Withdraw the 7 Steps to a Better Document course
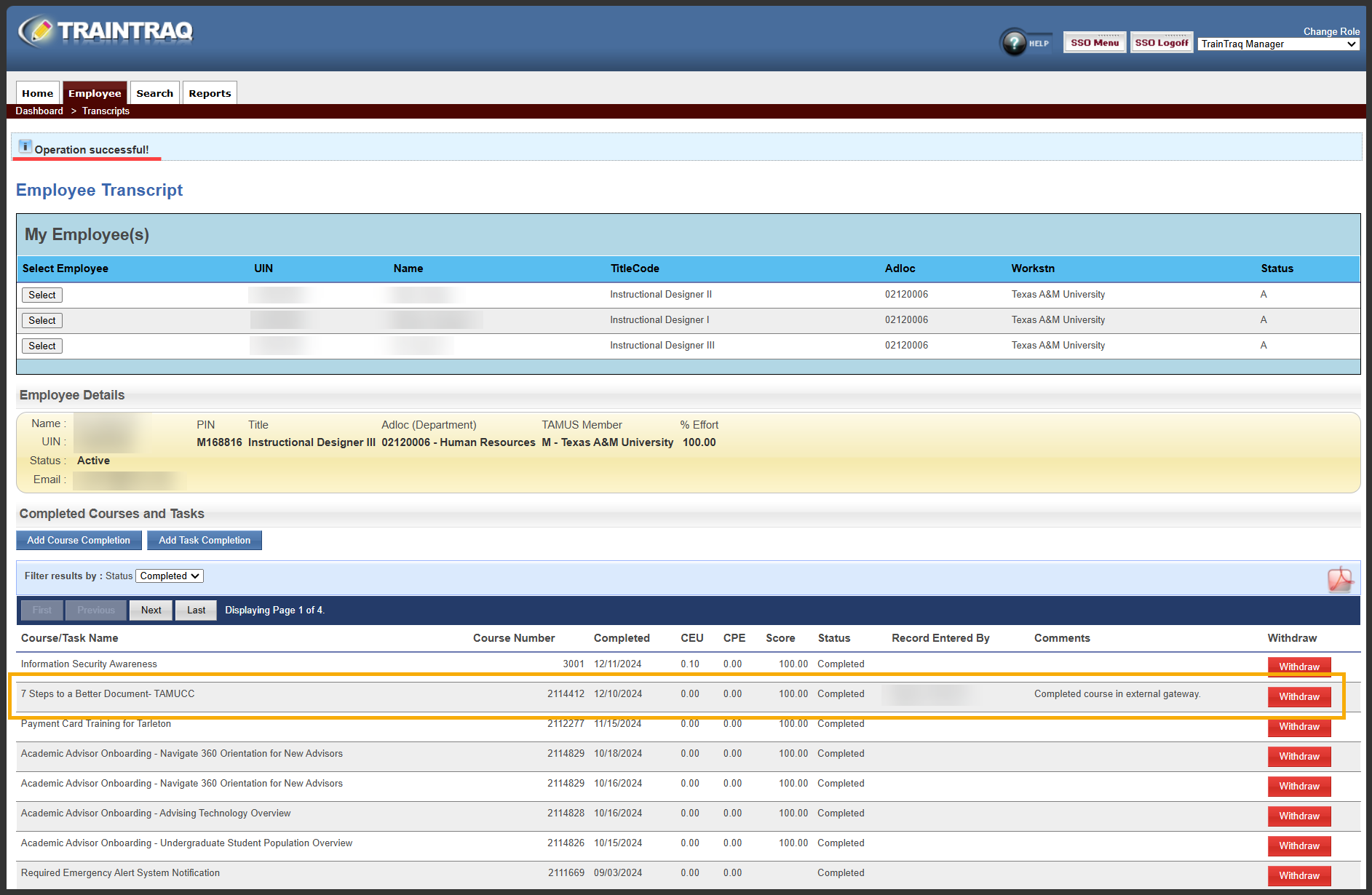Screen dimensions: 1372x895 click(x=1299, y=696)
